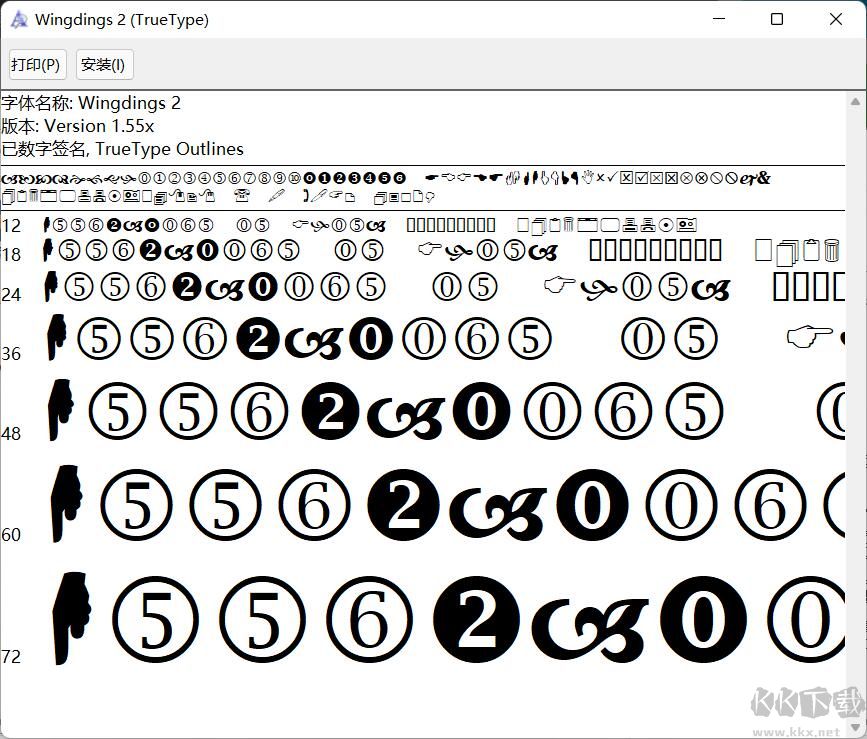867x739 pixels.
Task: Click the font viewer icon in the title bar
Action: click(x=18, y=19)
